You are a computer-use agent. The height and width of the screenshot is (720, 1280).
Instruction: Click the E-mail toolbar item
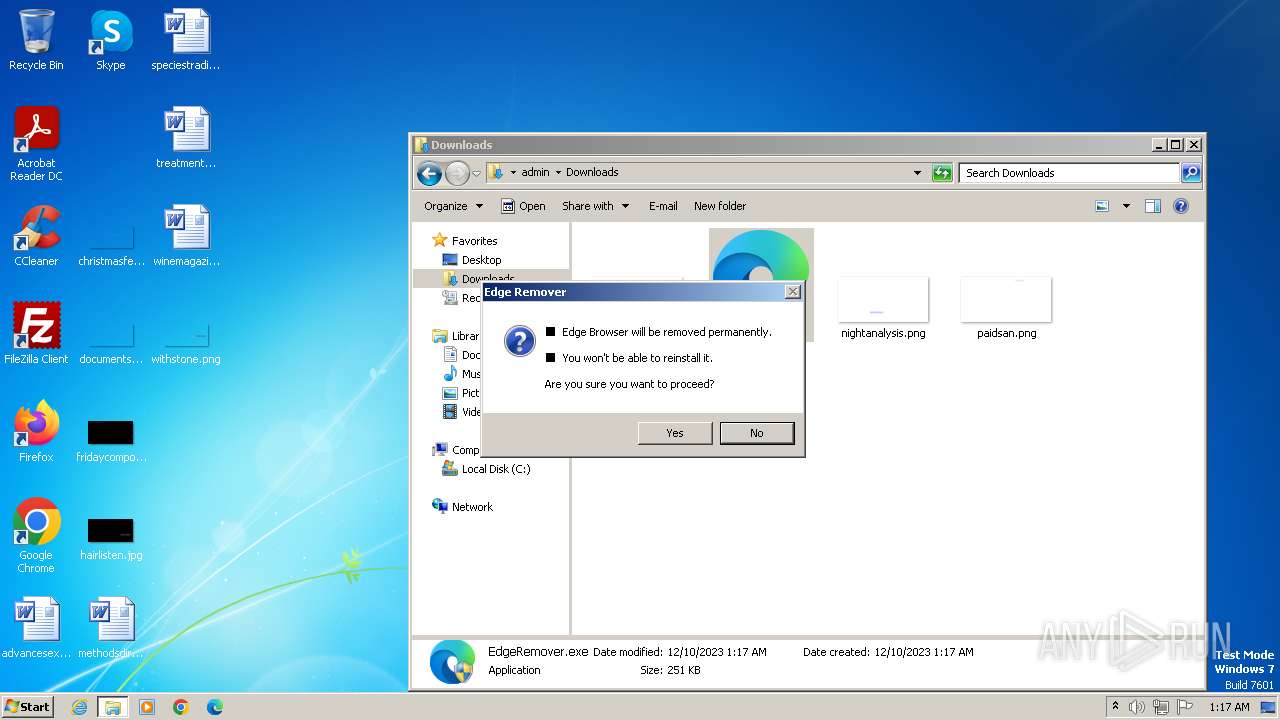pyautogui.click(x=663, y=206)
